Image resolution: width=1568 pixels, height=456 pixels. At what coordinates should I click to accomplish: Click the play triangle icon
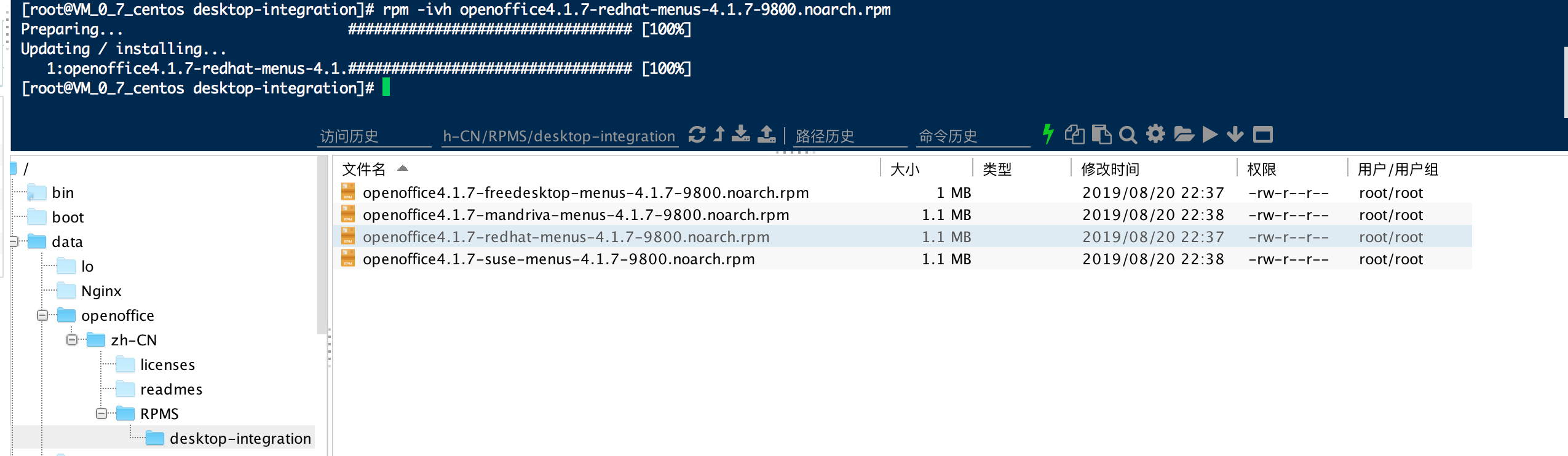point(1210,134)
